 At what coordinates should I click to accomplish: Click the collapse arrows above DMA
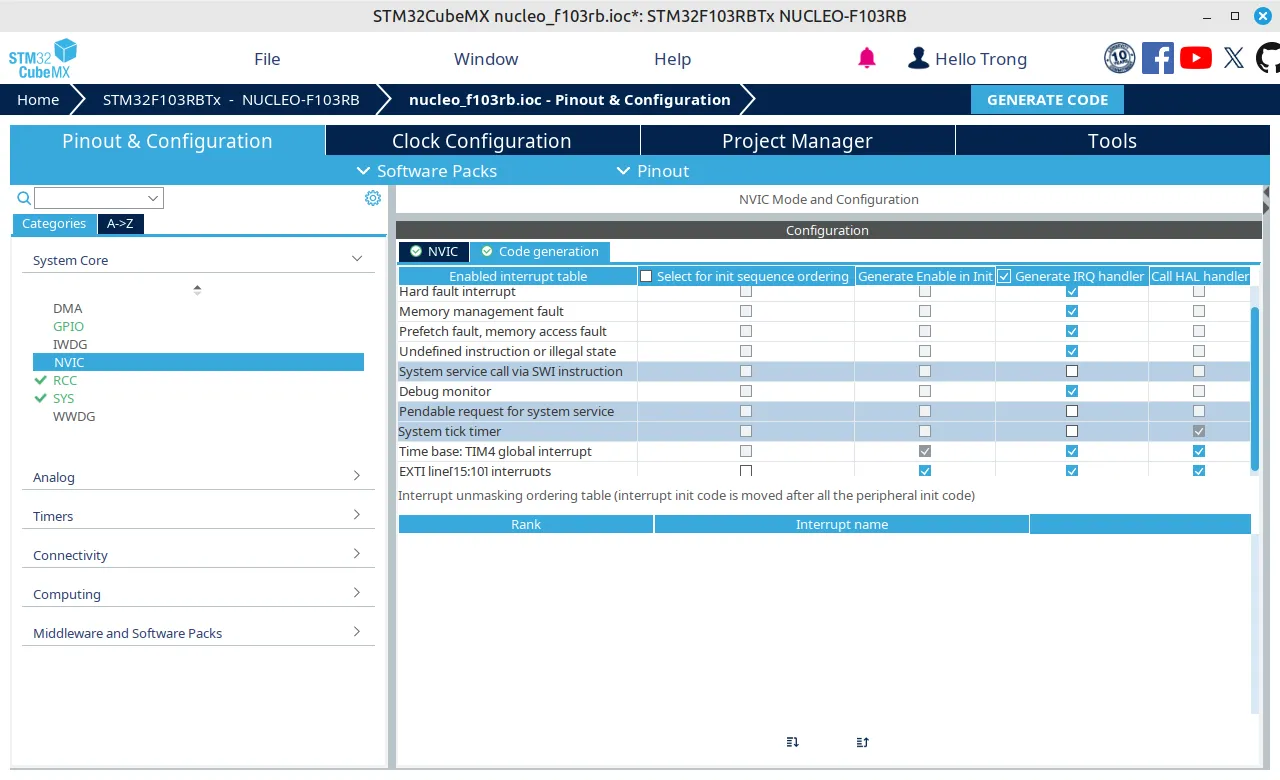click(x=197, y=290)
